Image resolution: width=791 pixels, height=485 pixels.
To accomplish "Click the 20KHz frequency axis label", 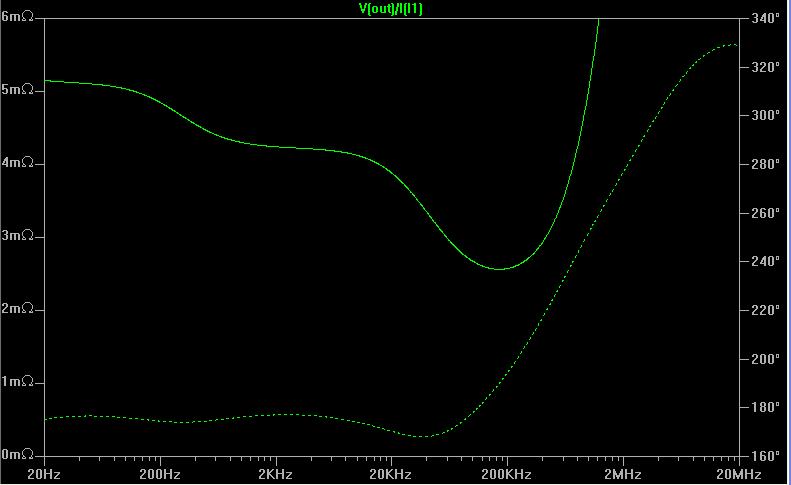I will (390, 474).
